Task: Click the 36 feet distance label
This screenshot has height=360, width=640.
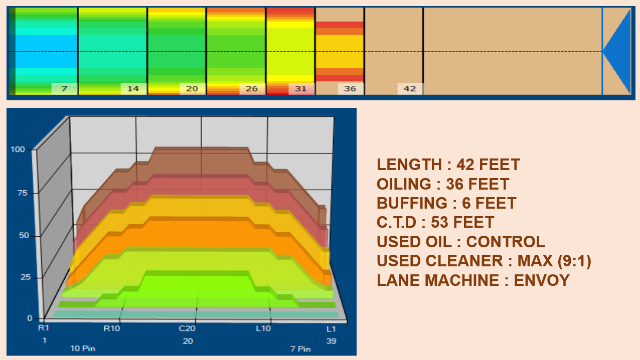Action: coord(350,89)
